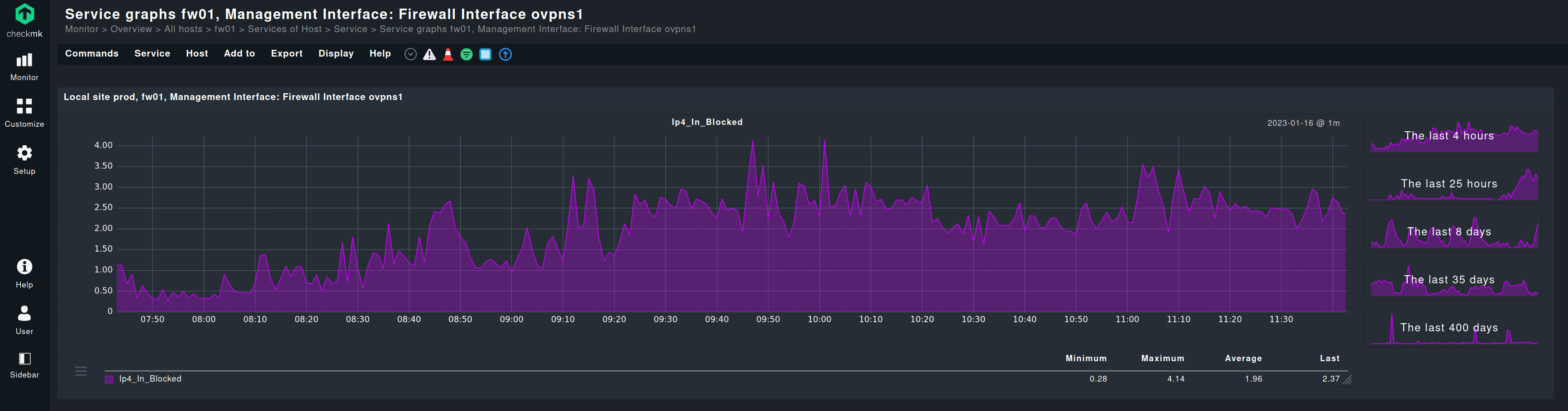Click the blue up-arrow circle icon
Viewport: 1568px width, 411px height.
coord(505,54)
